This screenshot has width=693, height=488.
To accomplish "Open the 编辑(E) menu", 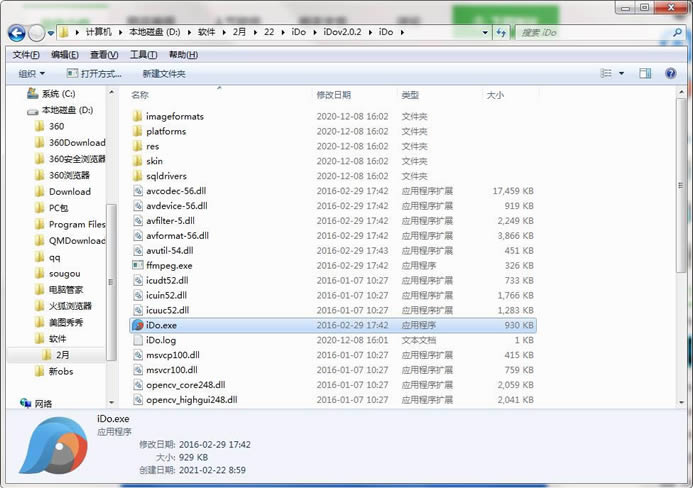I will click(x=65, y=55).
